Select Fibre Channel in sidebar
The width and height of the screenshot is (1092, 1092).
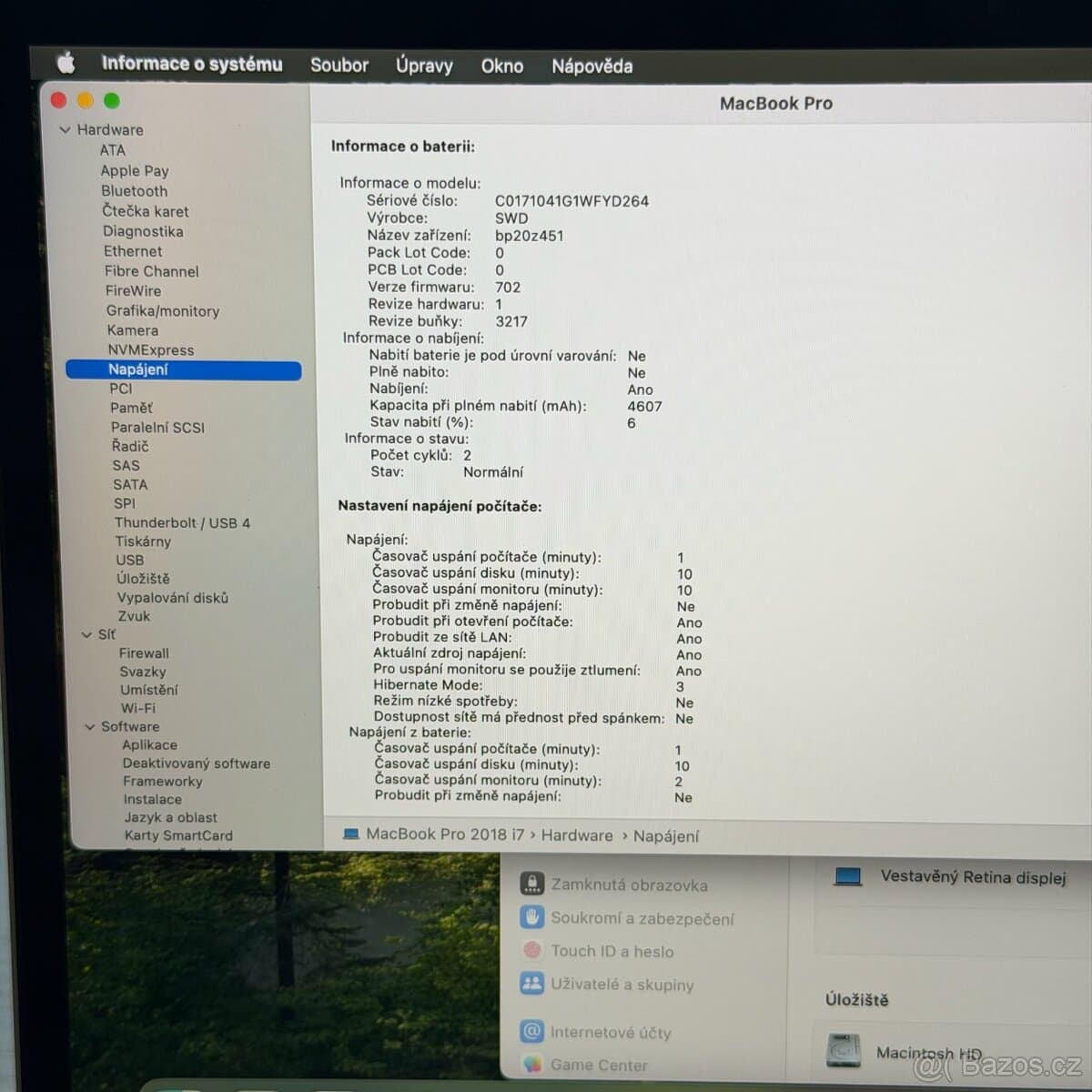(x=151, y=271)
